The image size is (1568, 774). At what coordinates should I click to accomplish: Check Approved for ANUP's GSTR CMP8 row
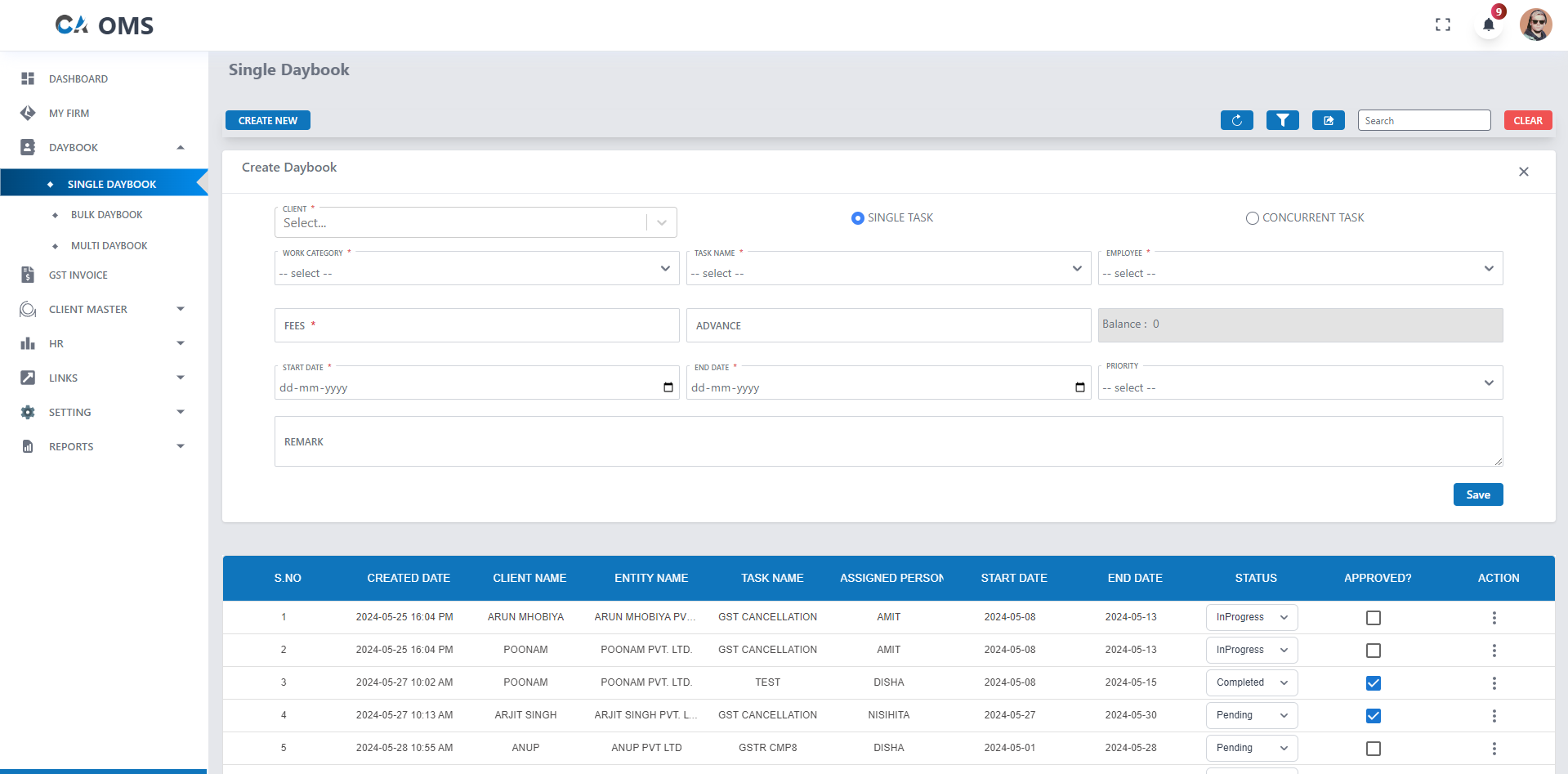(x=1373, y=748)
